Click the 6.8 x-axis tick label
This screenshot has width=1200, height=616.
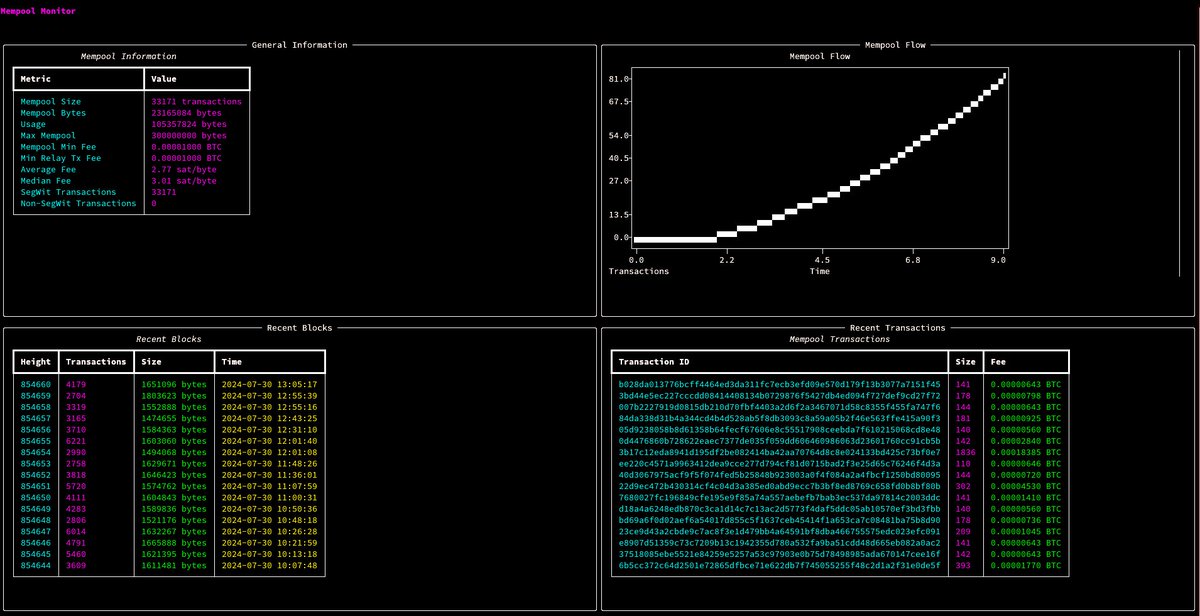(913, 260)
